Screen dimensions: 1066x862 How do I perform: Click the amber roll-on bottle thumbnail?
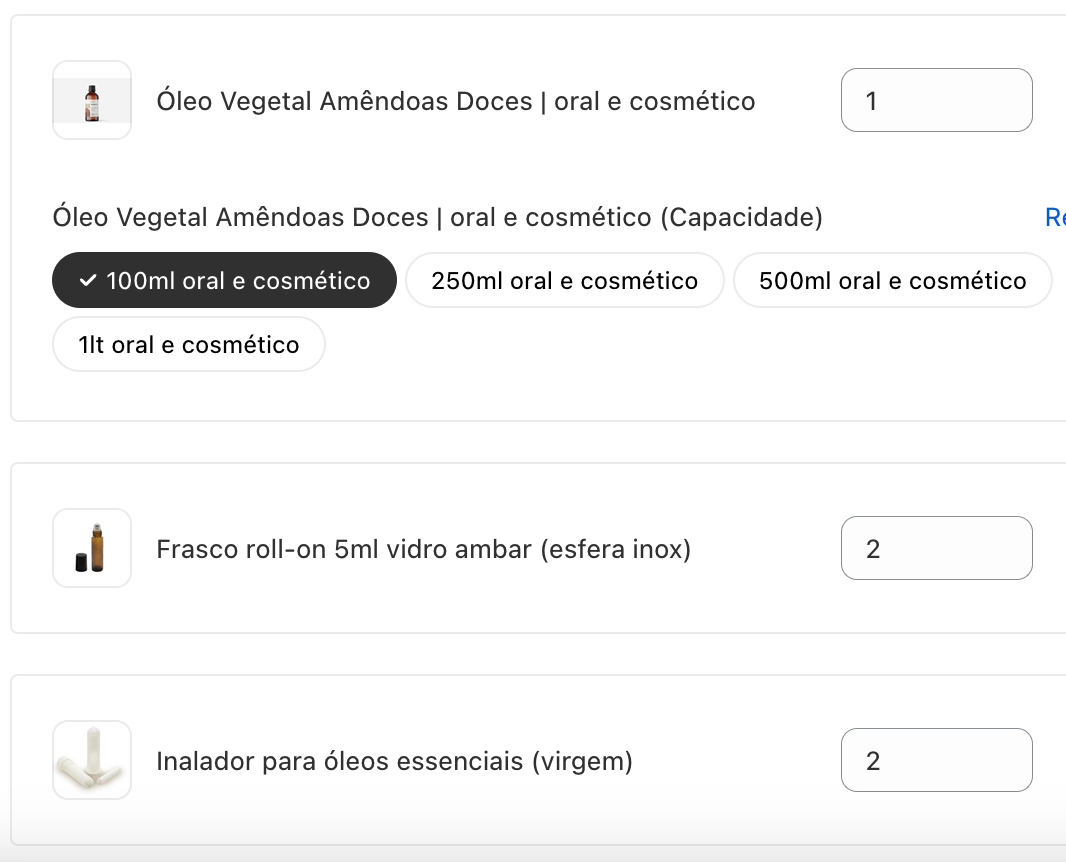pos(92,548)
